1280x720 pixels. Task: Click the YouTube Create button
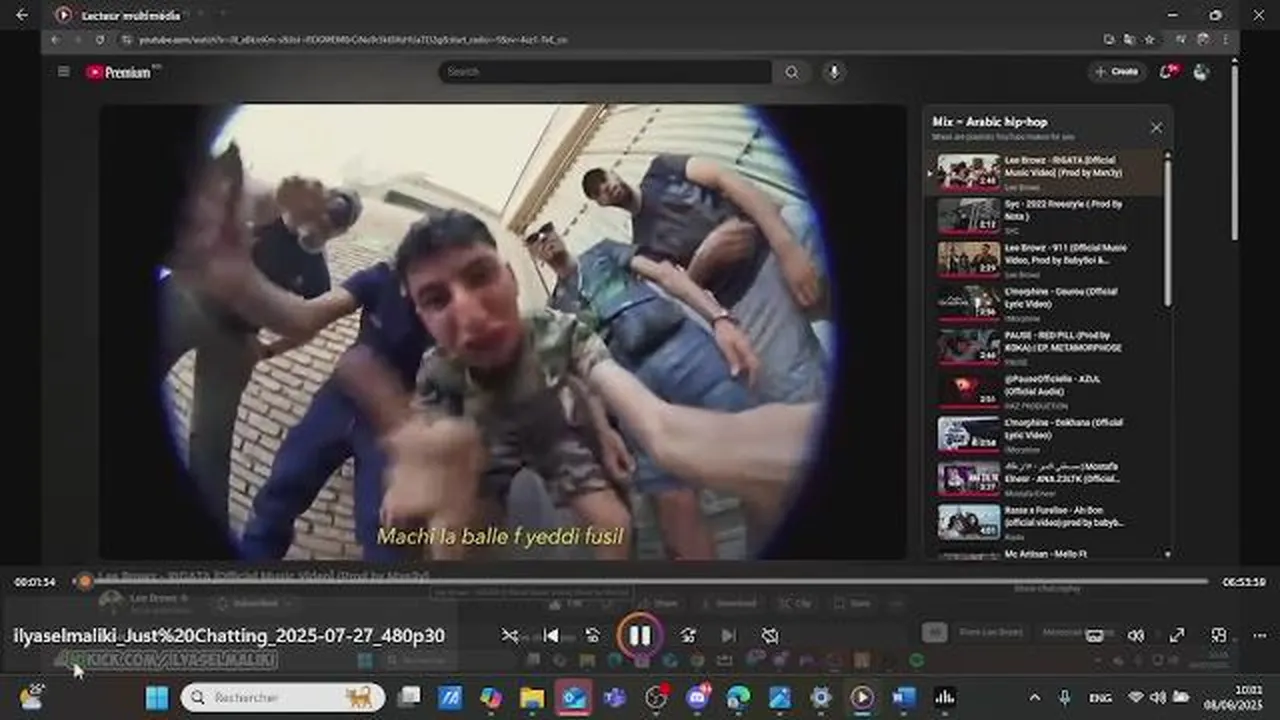[x=1117, y=72]
